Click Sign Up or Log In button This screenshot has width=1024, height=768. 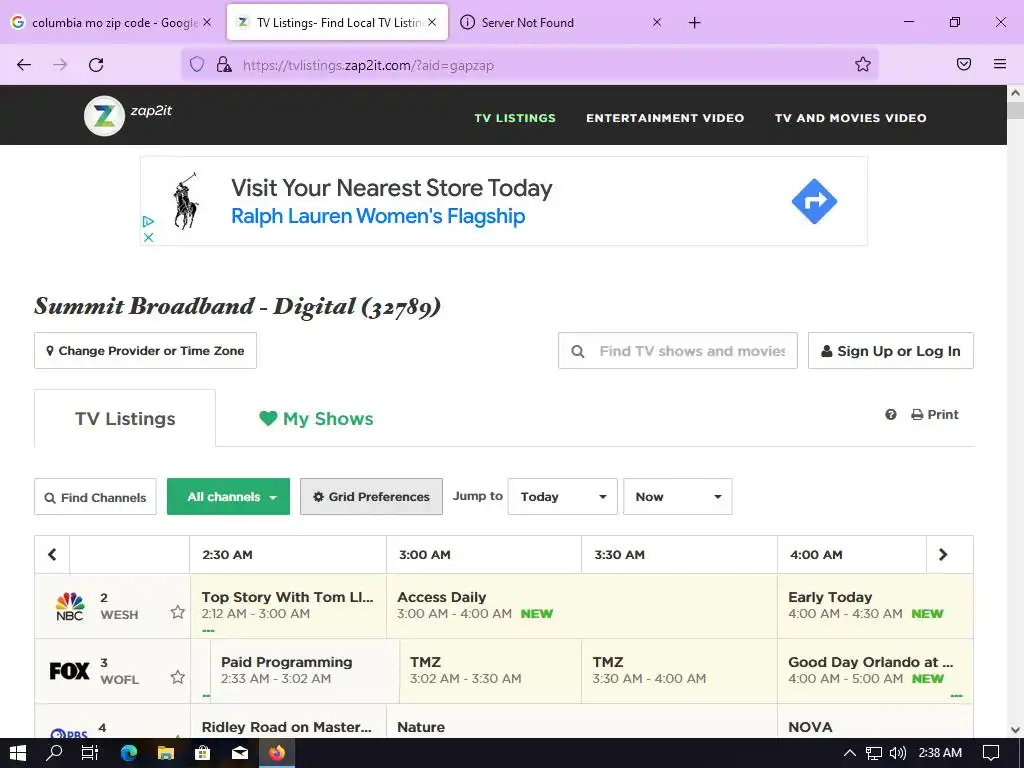coord(891,351)
